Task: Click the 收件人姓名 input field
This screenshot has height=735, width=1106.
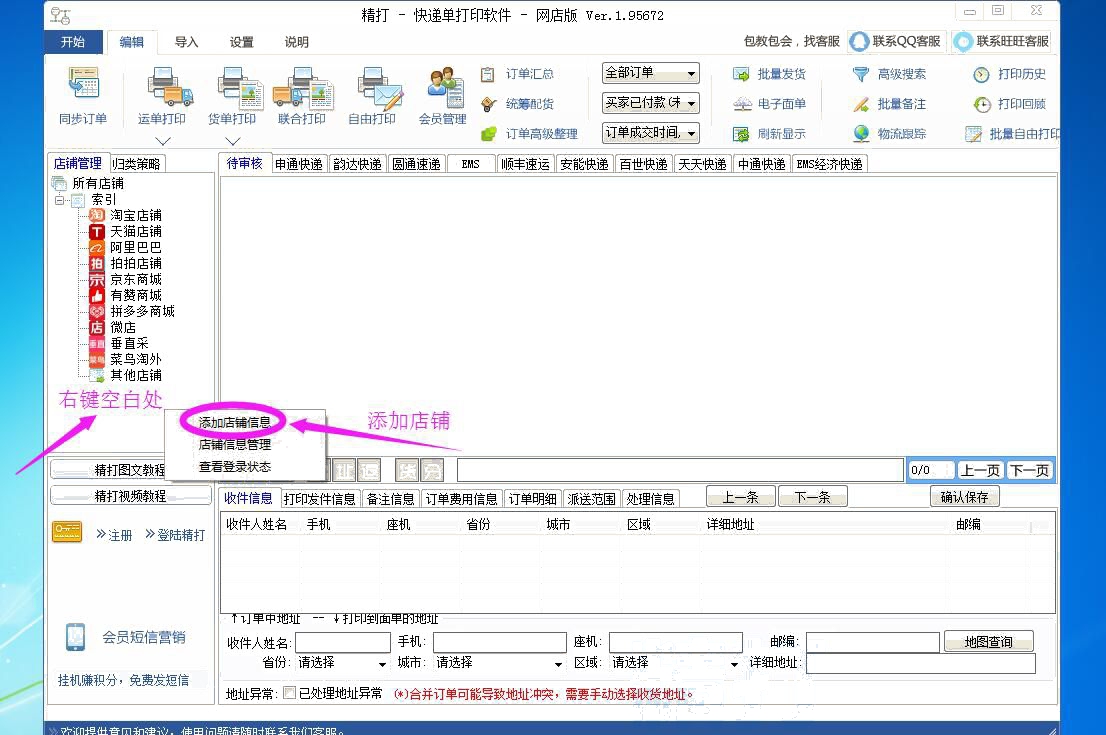Action: [x=342, y=642]
